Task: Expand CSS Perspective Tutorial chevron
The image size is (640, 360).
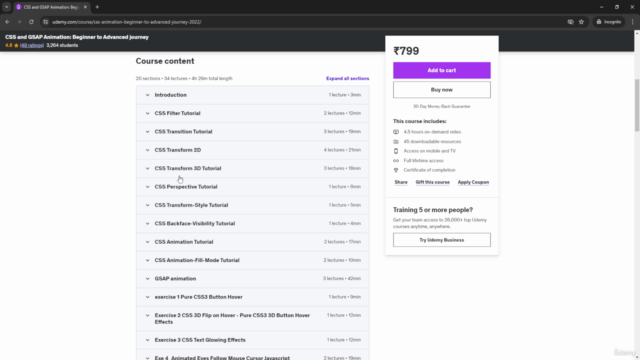Action: coord(147,187)
